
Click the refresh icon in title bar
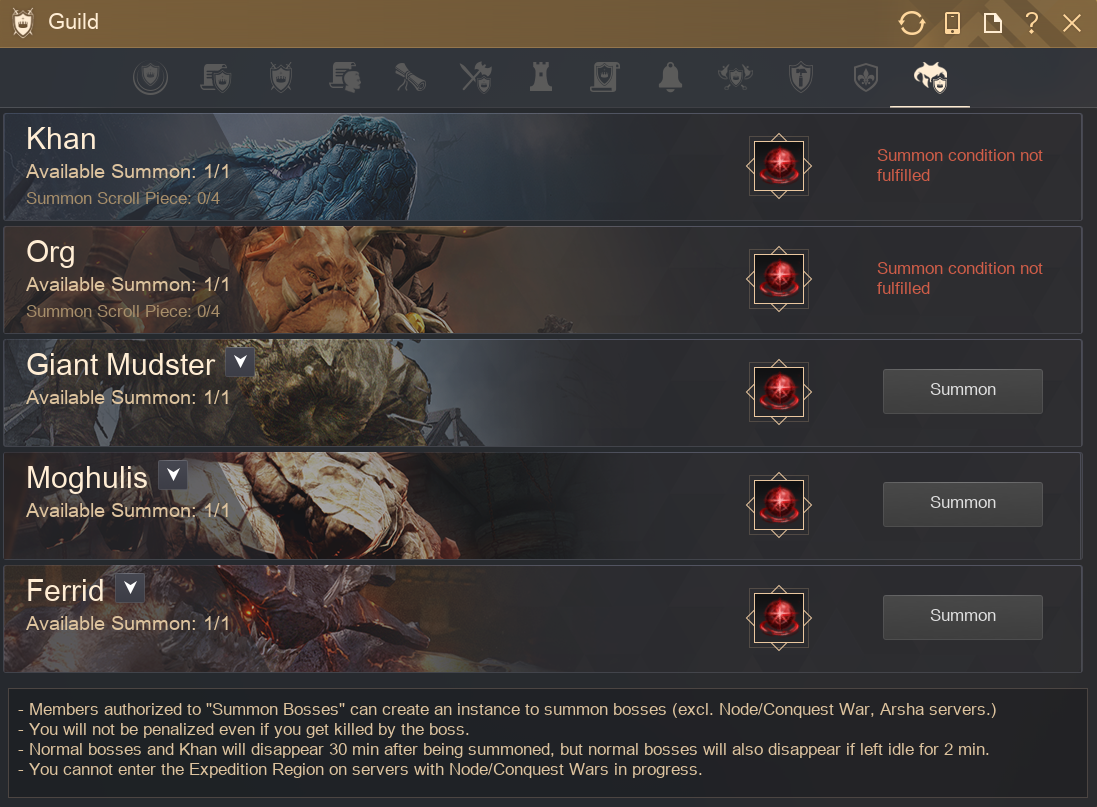tap(911, 23)
